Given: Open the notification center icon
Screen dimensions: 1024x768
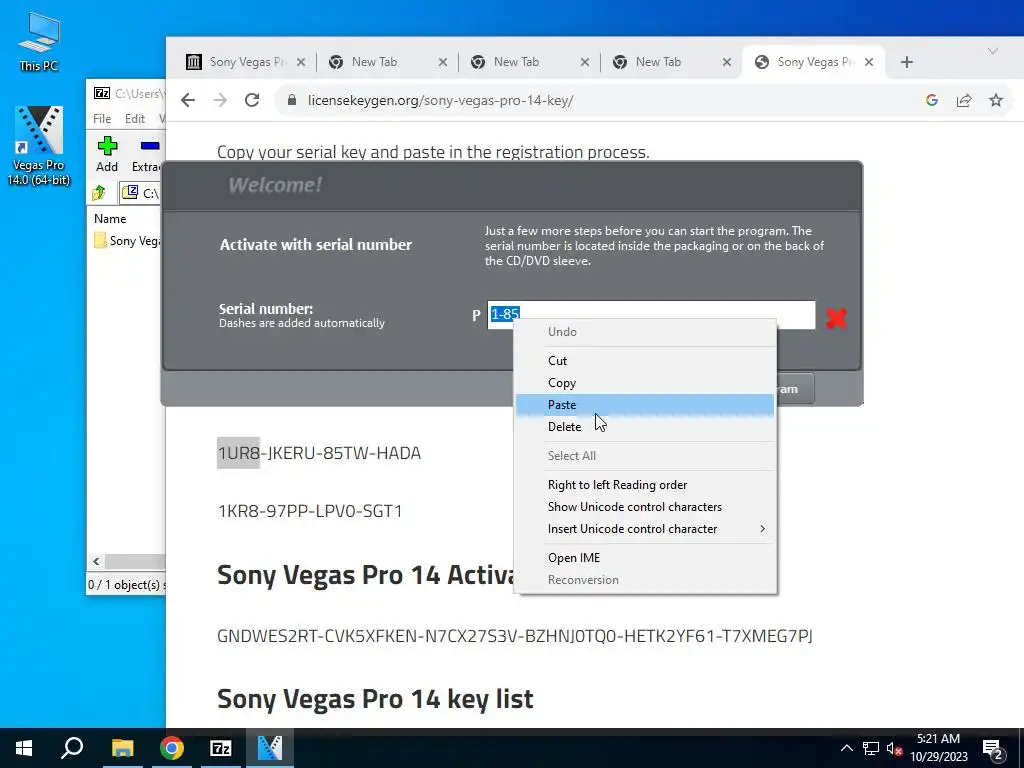Looking at the screenshot, I should [993, 749].
